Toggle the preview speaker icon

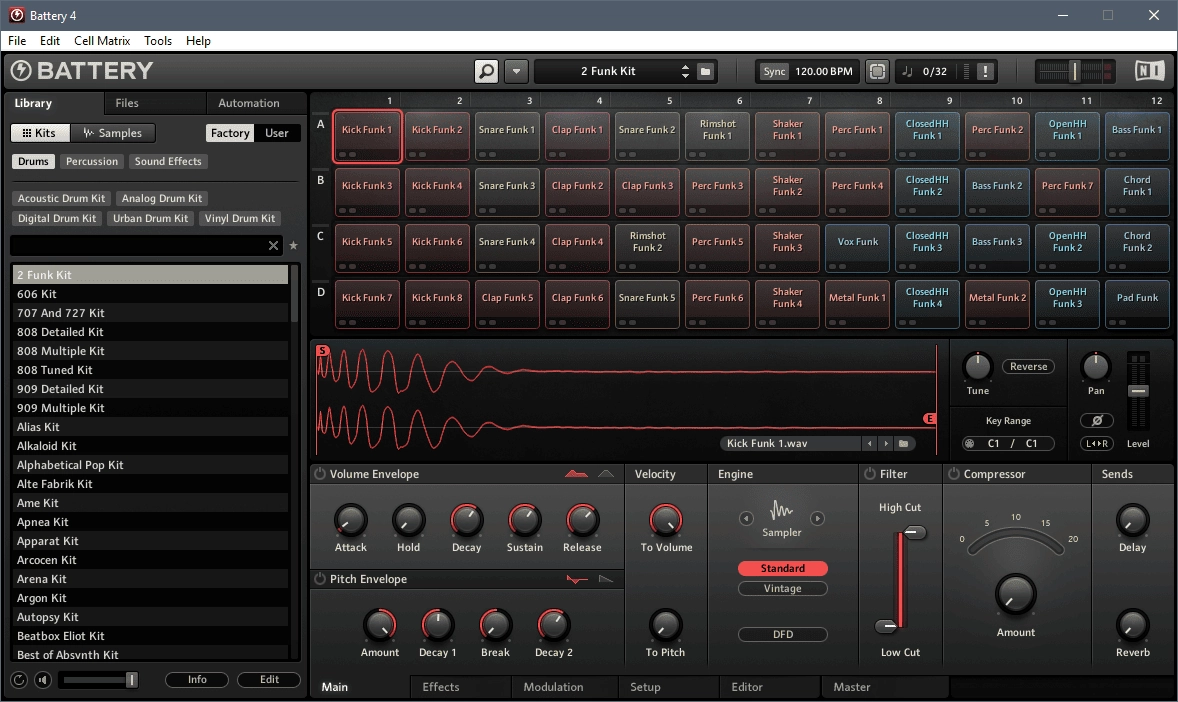coord(43,680)
